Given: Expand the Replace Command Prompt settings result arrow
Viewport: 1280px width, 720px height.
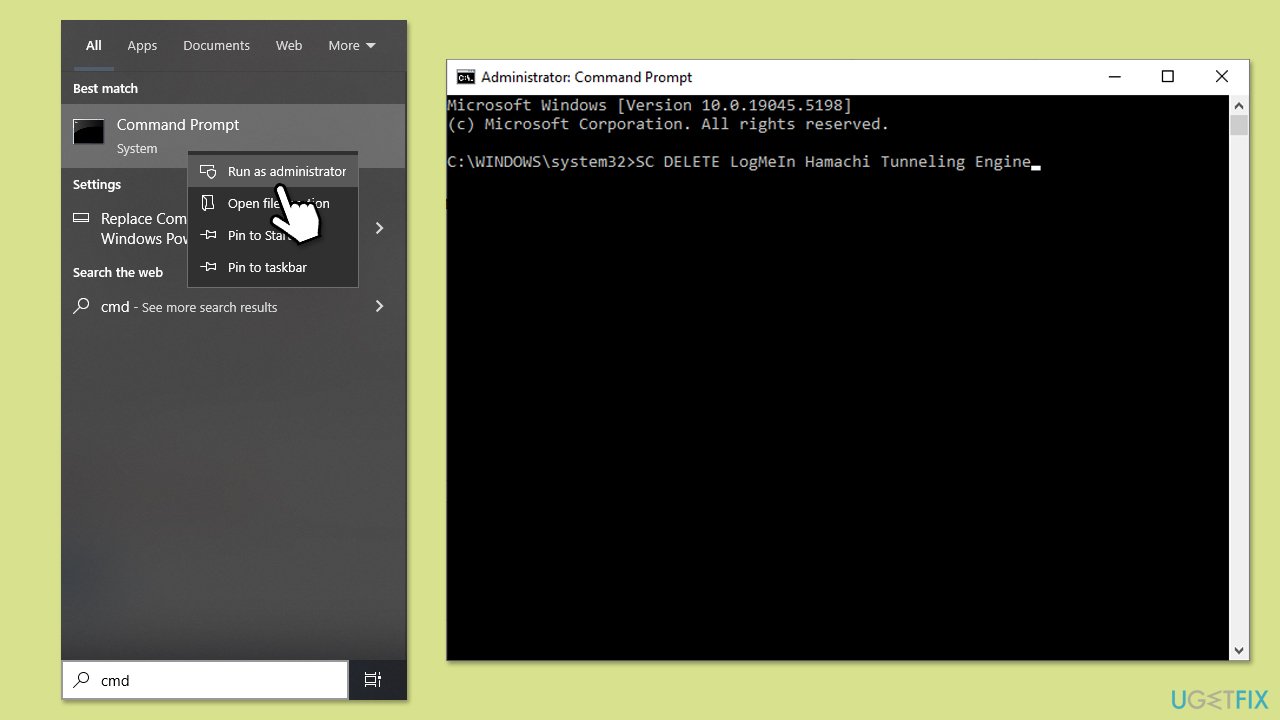Looking at the screenshot, I should click(379, 228).
